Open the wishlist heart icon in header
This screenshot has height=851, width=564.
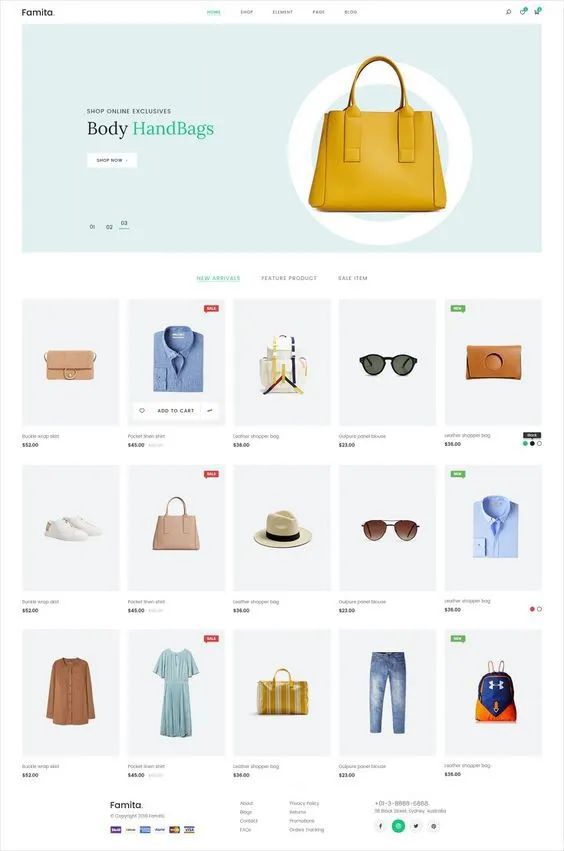pos(523,11)
